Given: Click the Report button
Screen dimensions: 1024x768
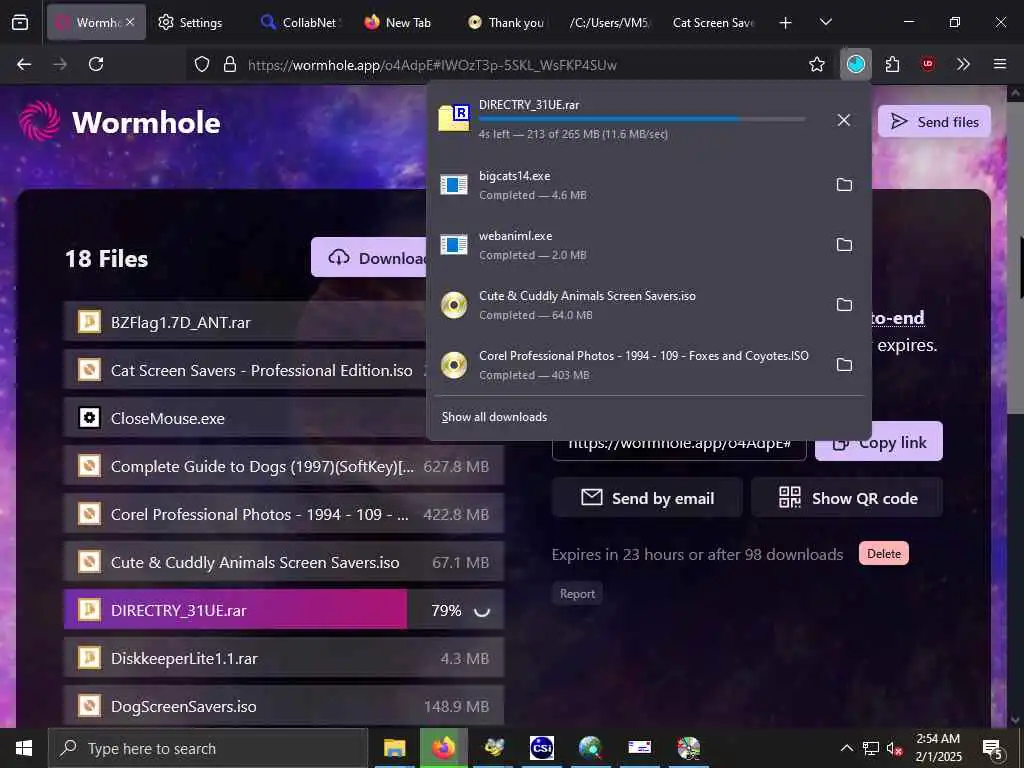Looking at the screenshot, I should coord(577,594).
